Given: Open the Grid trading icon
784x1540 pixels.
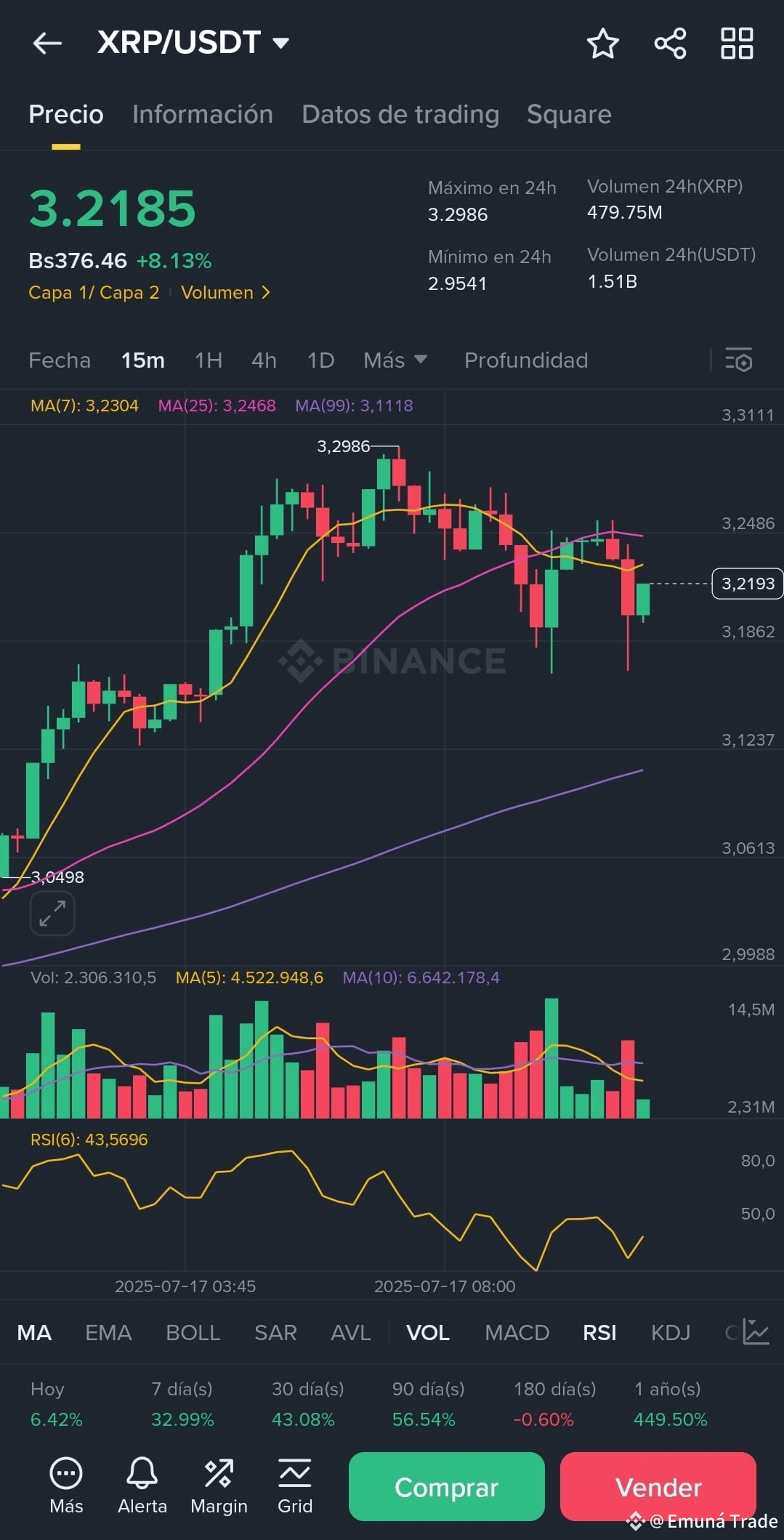Looking at the screenshot, I should (x=295, y=1486).
